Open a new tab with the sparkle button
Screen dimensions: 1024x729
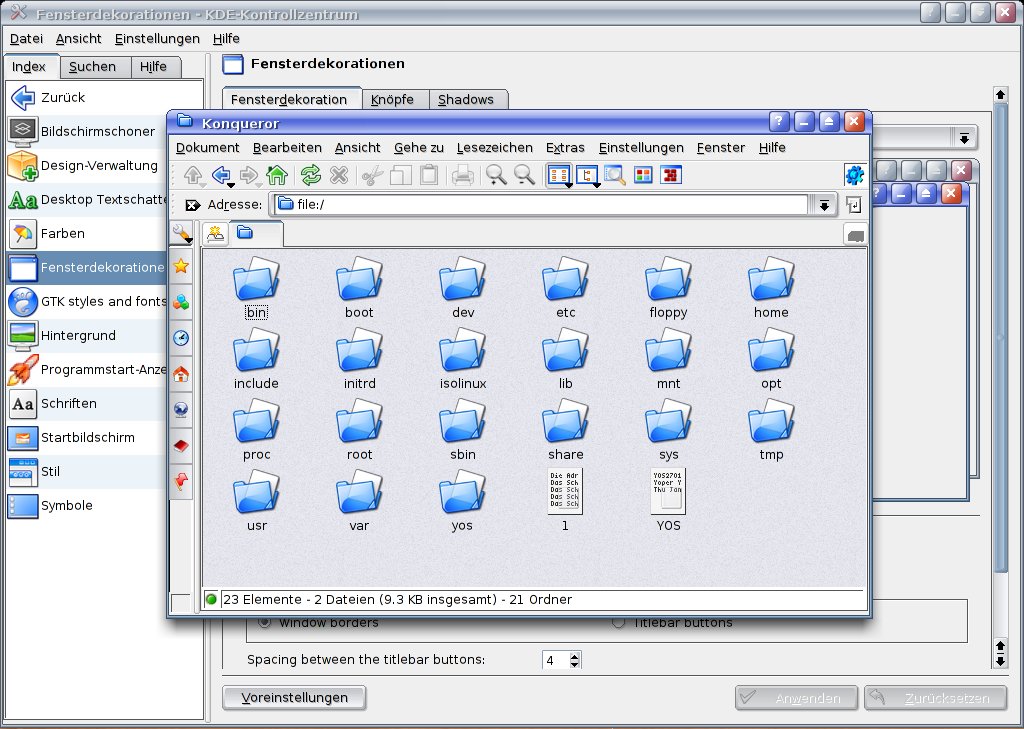215,233
